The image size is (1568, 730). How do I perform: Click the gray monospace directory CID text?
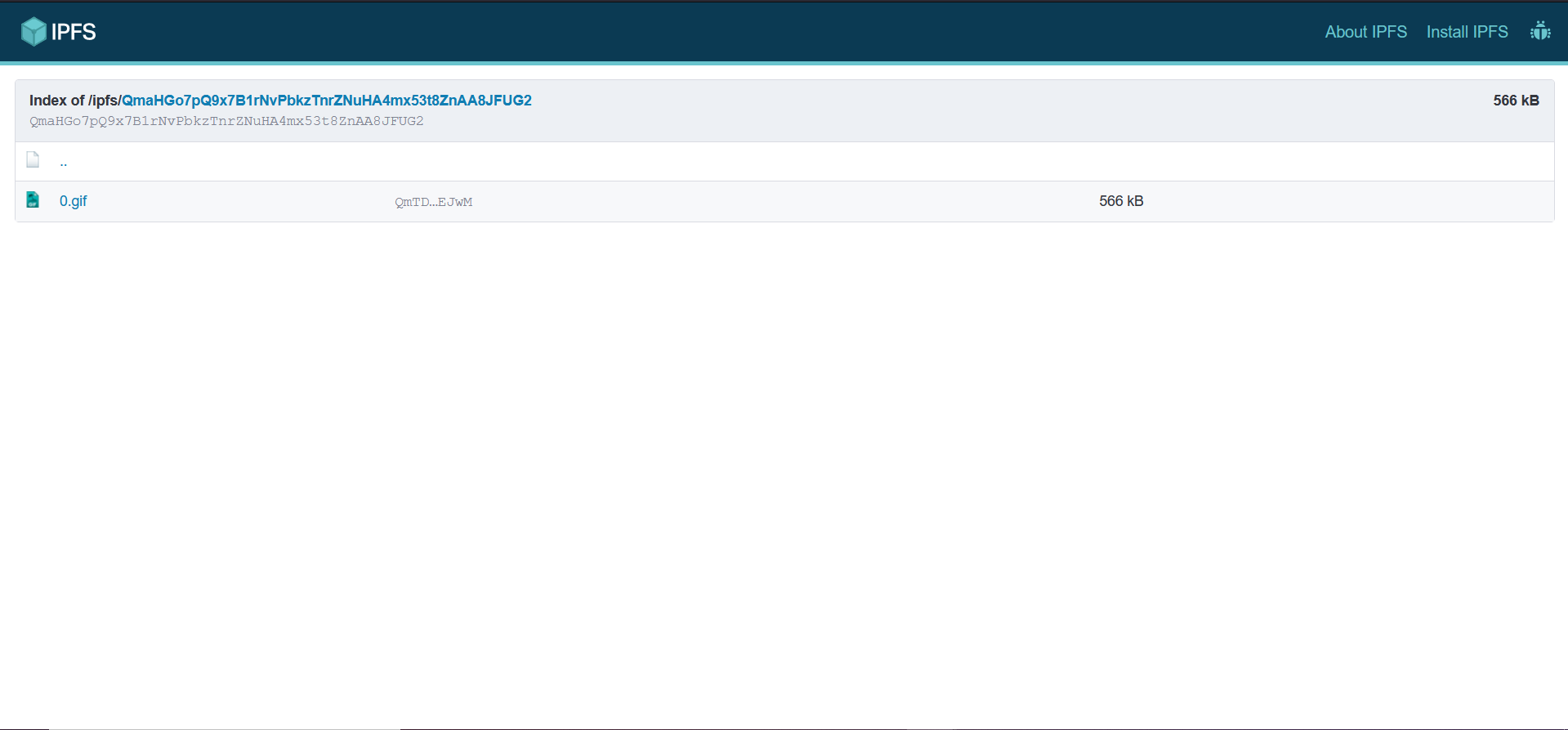click(226, 121)
